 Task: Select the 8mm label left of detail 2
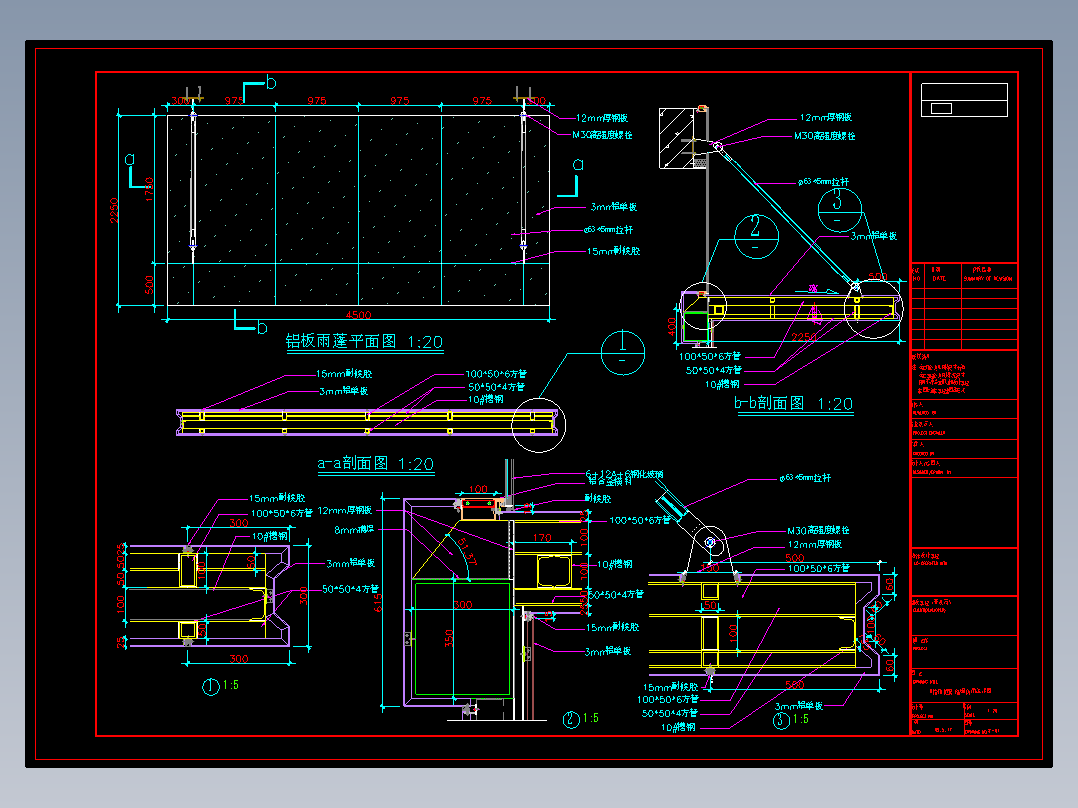pos(354,529)
